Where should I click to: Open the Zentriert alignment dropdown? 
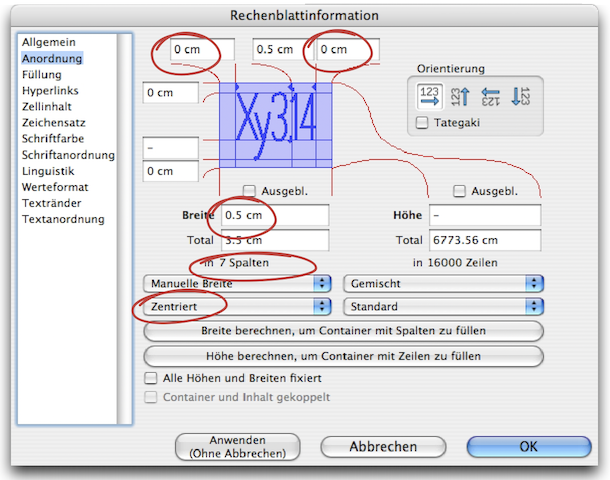[237, 306]
